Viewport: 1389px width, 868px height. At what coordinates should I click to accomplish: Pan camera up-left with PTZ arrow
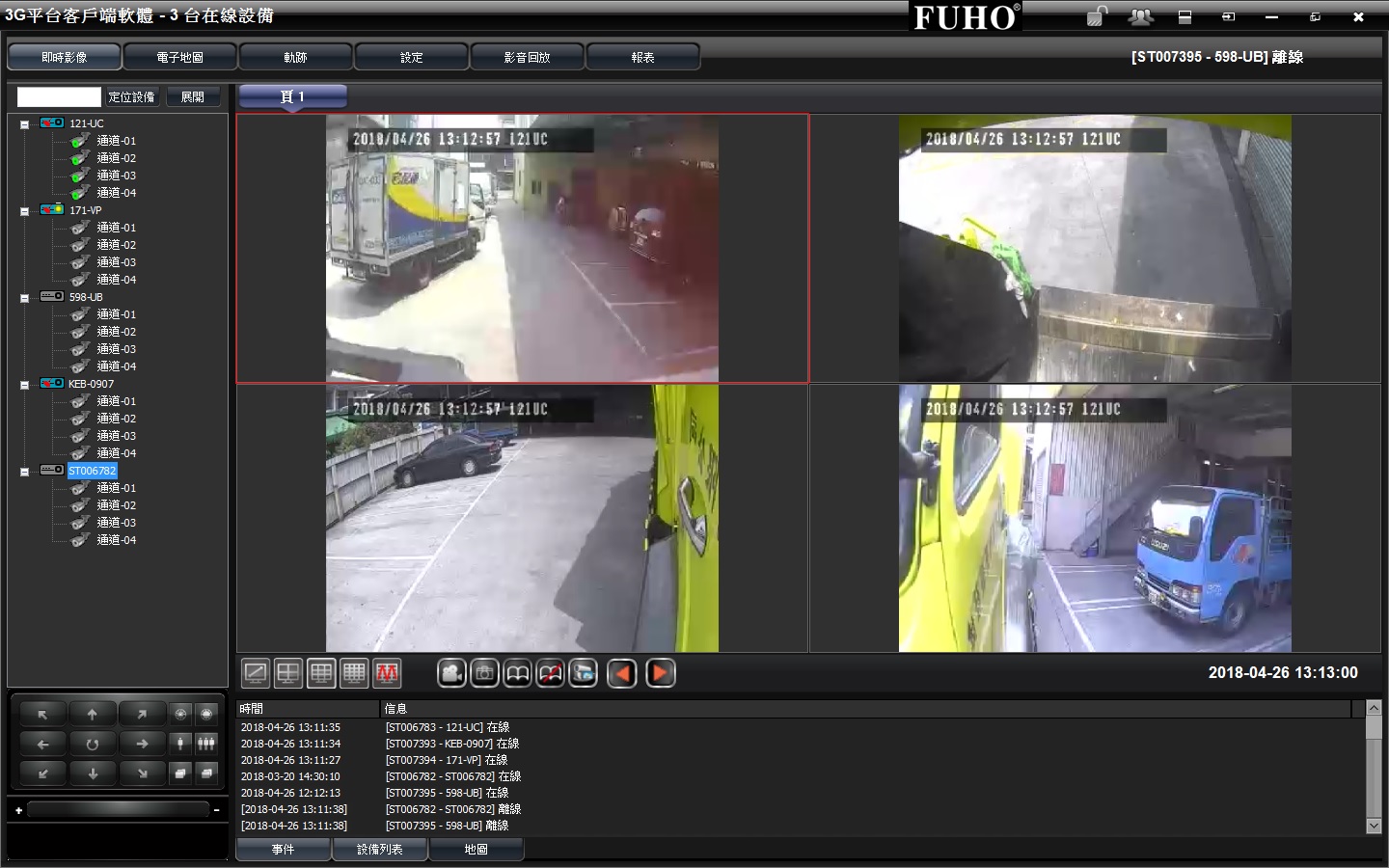click(42, 715)
